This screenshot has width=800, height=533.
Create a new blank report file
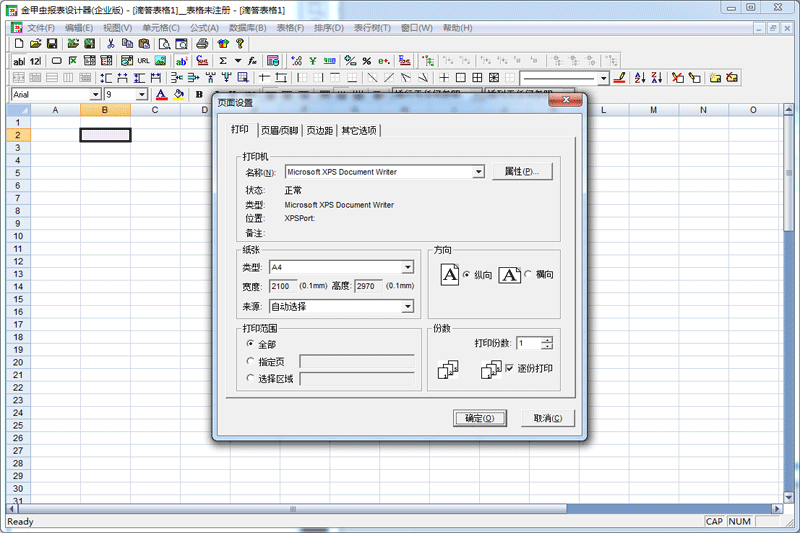[x=19, y=44]
